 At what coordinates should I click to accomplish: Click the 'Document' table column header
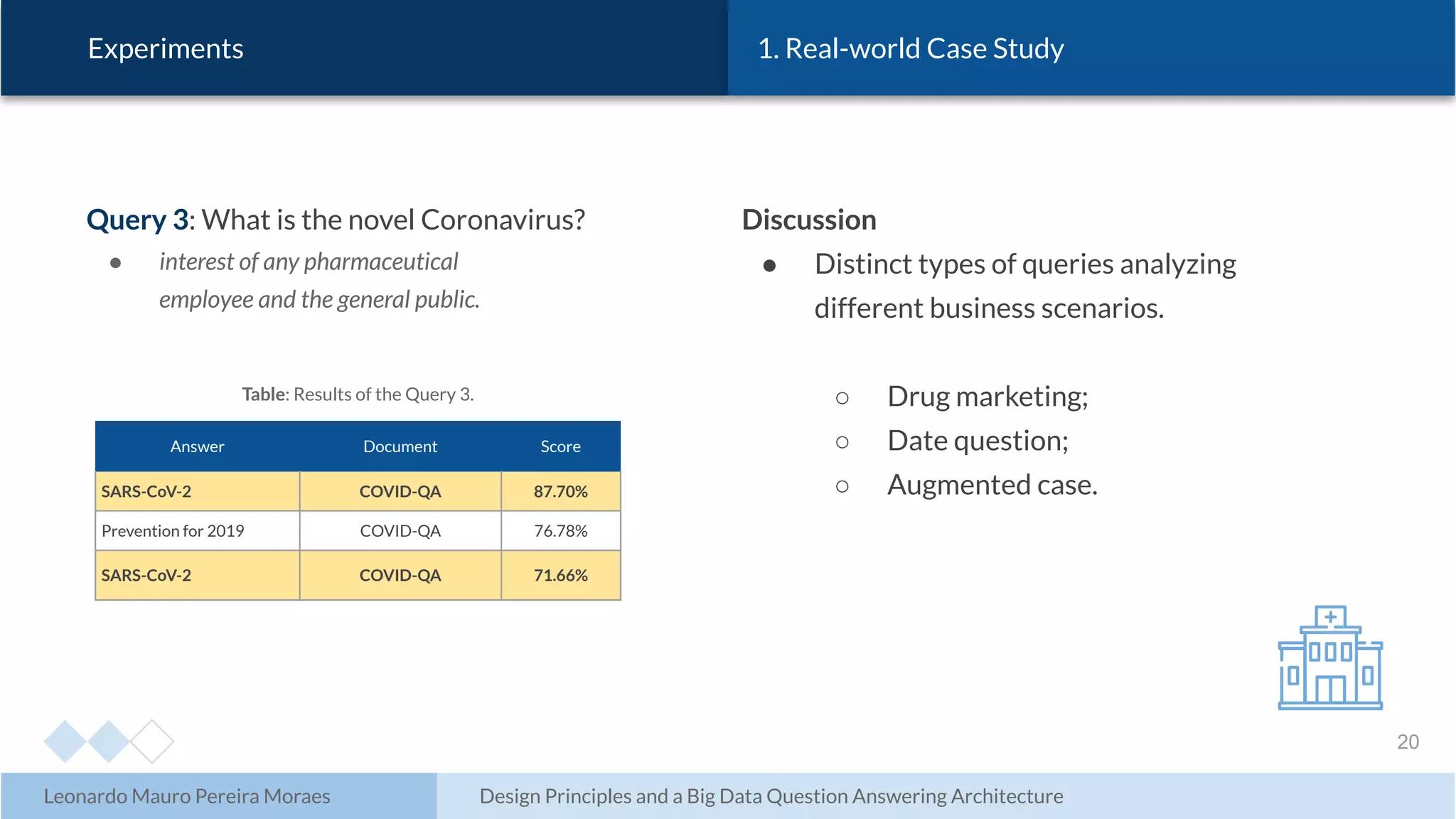[400, 446]
